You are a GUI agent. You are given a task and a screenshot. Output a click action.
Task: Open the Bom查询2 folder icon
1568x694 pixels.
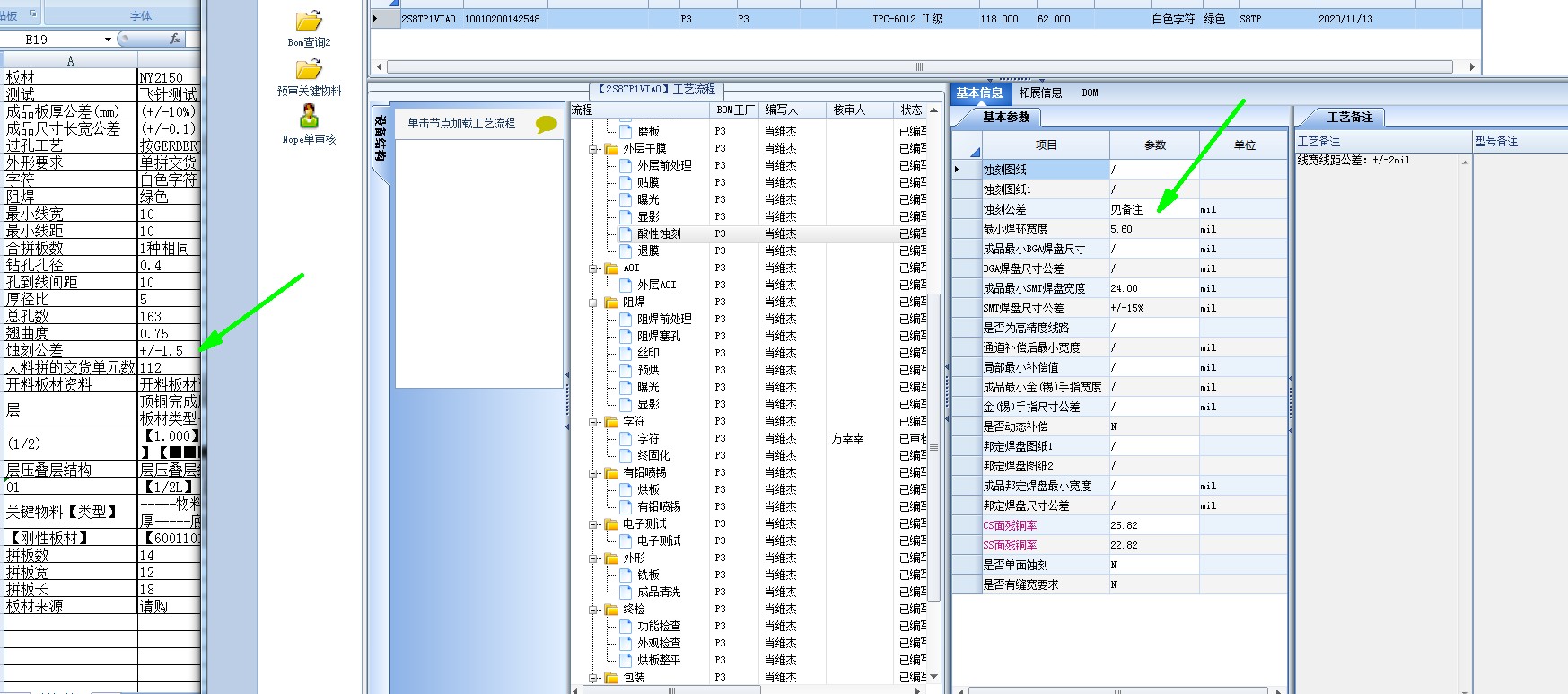[309, 21]
